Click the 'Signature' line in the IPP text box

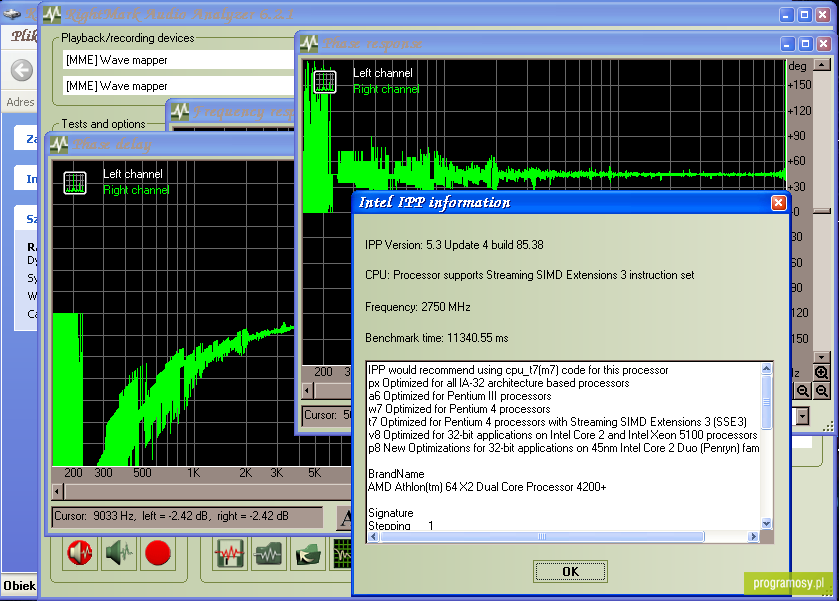click(x=391, y=513)
